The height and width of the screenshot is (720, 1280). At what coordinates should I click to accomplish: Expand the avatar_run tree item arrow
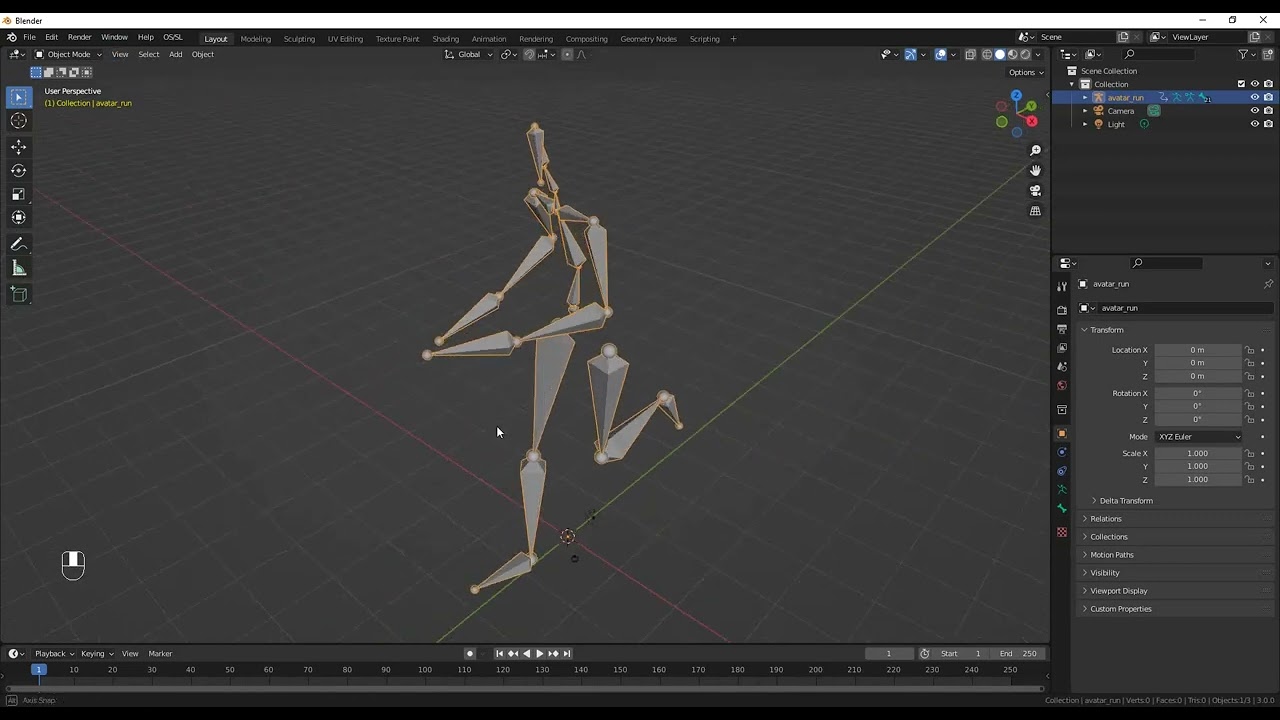pos(1085,98)
